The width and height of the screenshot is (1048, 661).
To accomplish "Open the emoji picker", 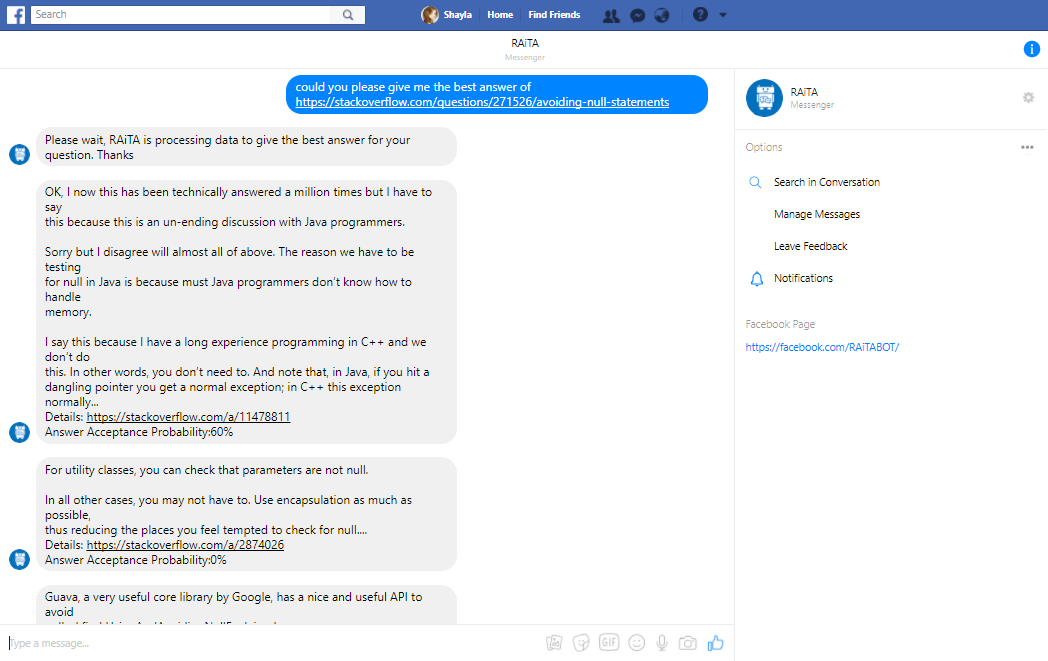I will tap(637, 643).
